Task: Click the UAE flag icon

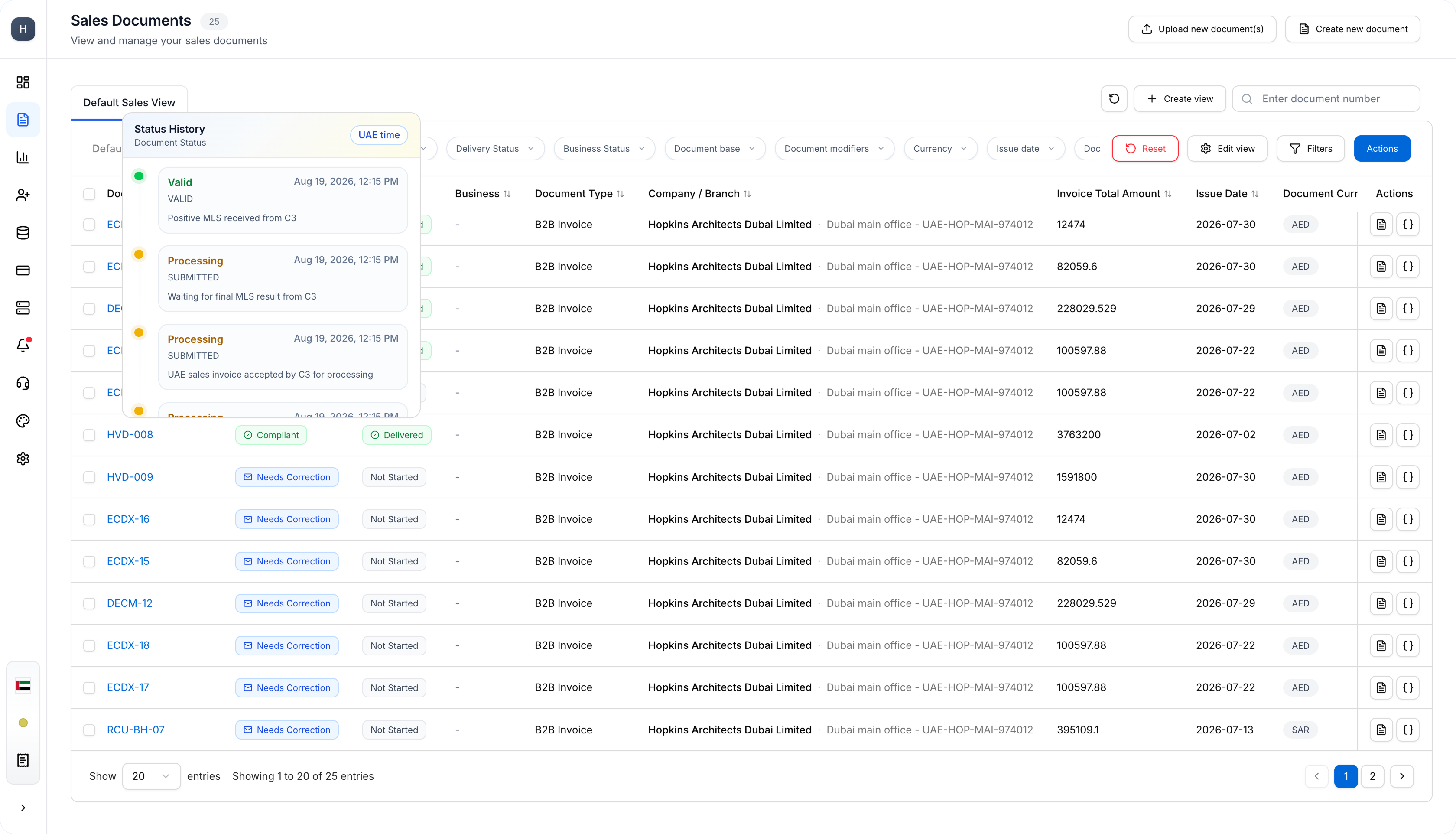Action: tap(23, 686)
